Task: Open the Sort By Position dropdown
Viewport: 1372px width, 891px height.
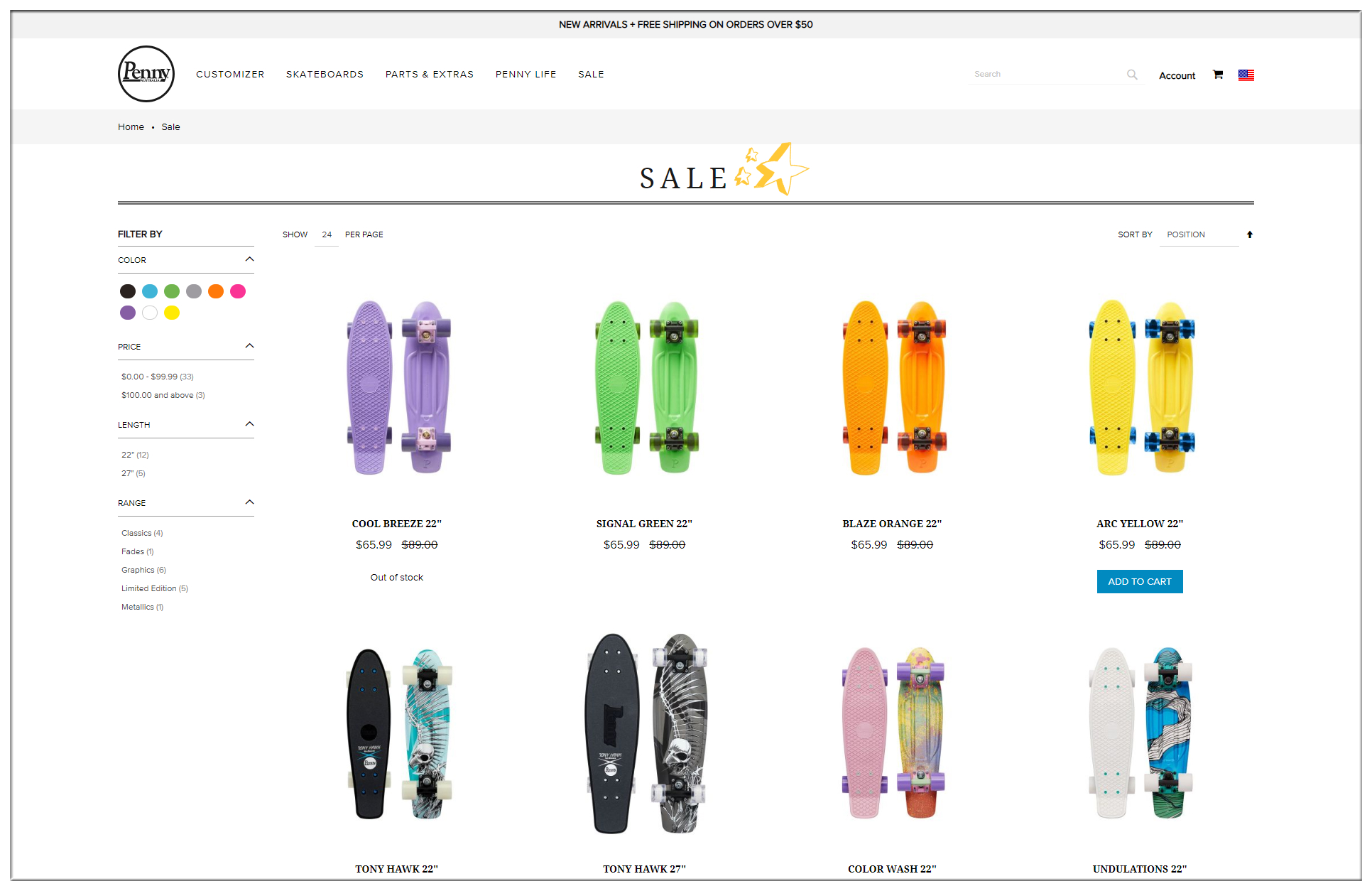Action: pos(1199,234)
